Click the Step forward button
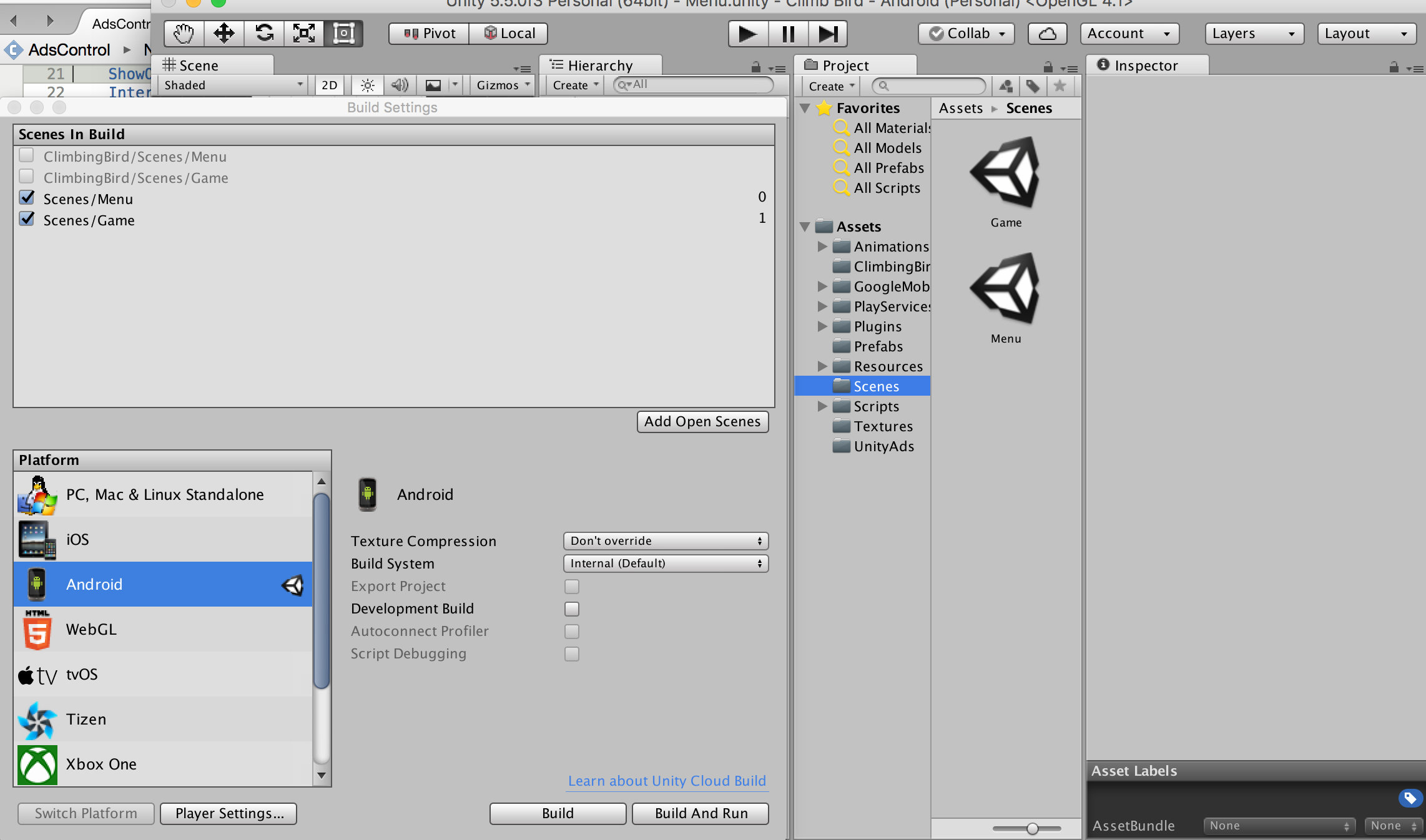 pos(828,33)
